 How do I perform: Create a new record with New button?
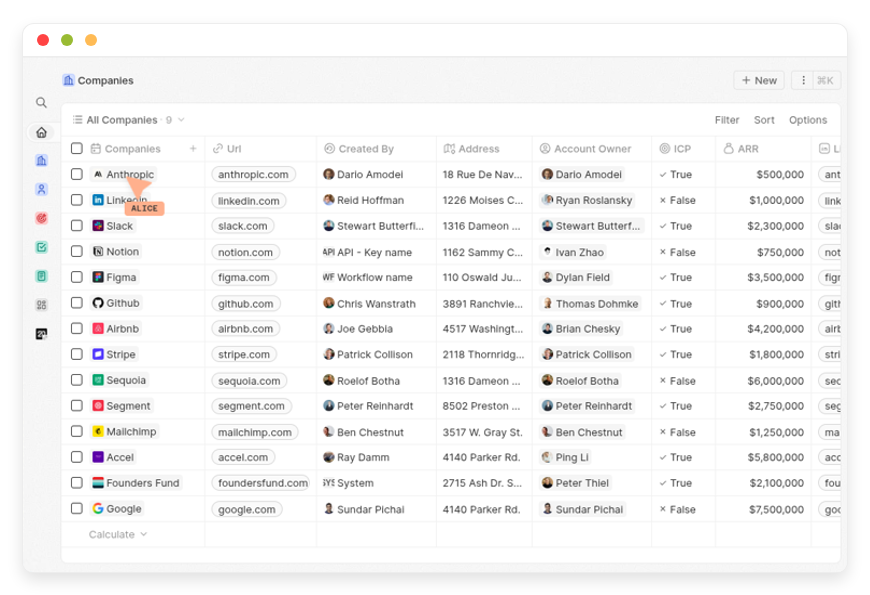[x=759, y=80]
